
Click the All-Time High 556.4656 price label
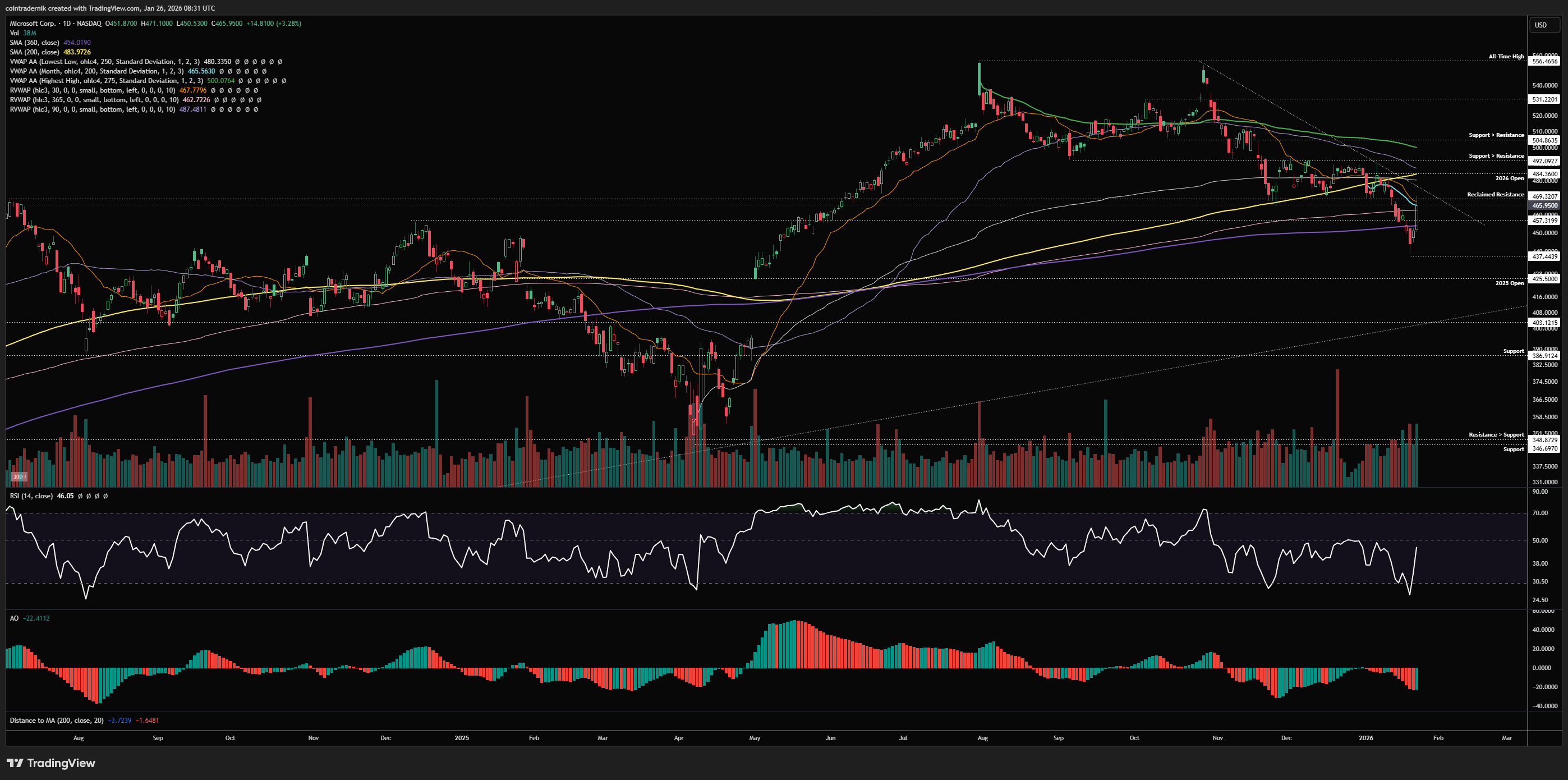point(1545,61)
